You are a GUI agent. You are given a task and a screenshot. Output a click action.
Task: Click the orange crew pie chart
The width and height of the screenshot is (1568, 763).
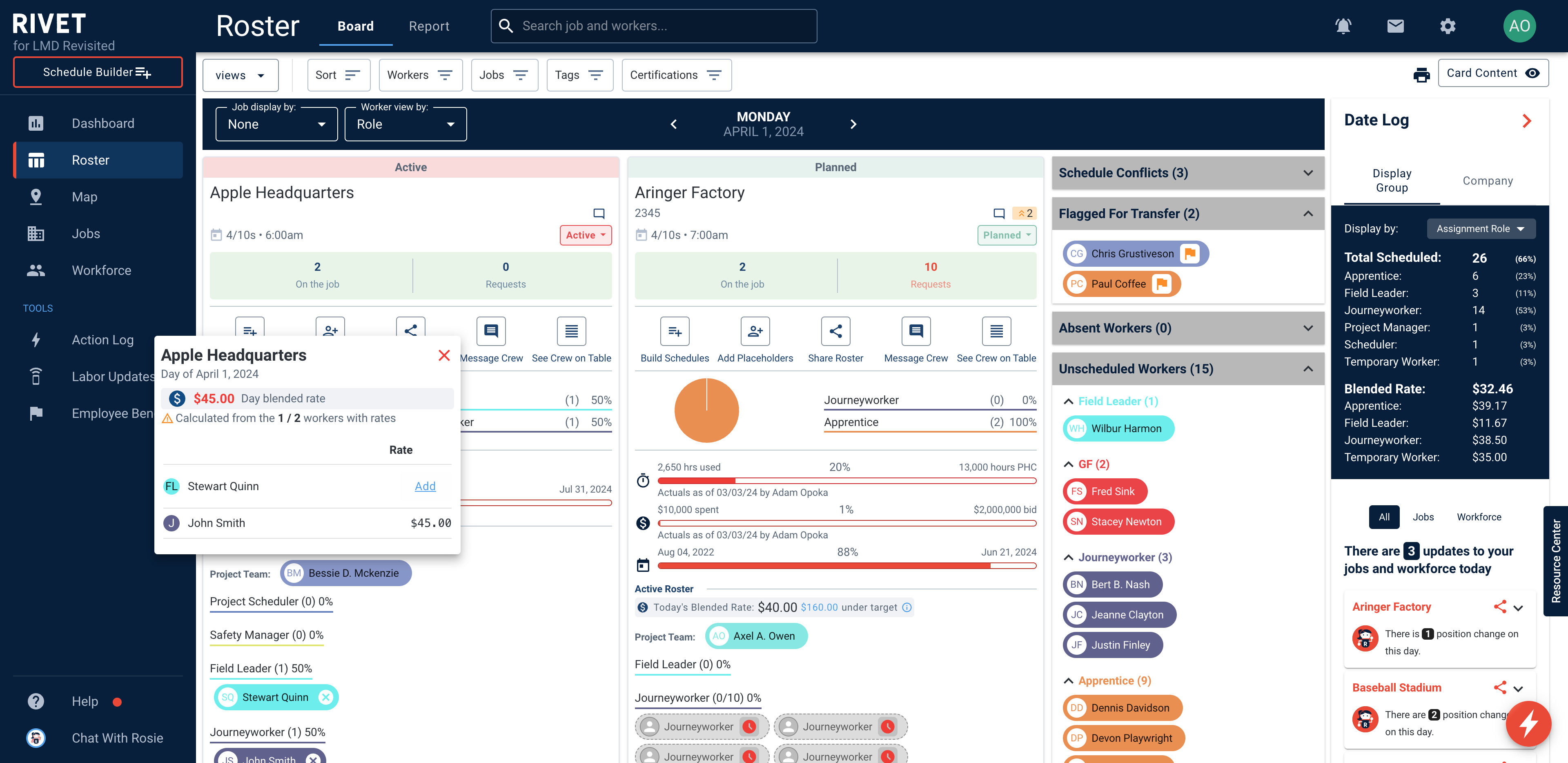click(706, 411)
